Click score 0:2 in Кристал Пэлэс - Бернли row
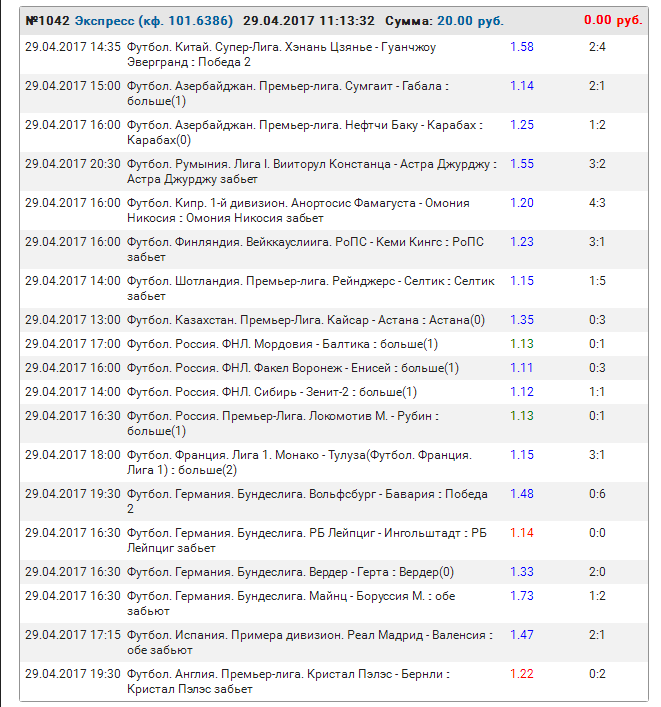This screenshot has height=707, width=661. 597,674
